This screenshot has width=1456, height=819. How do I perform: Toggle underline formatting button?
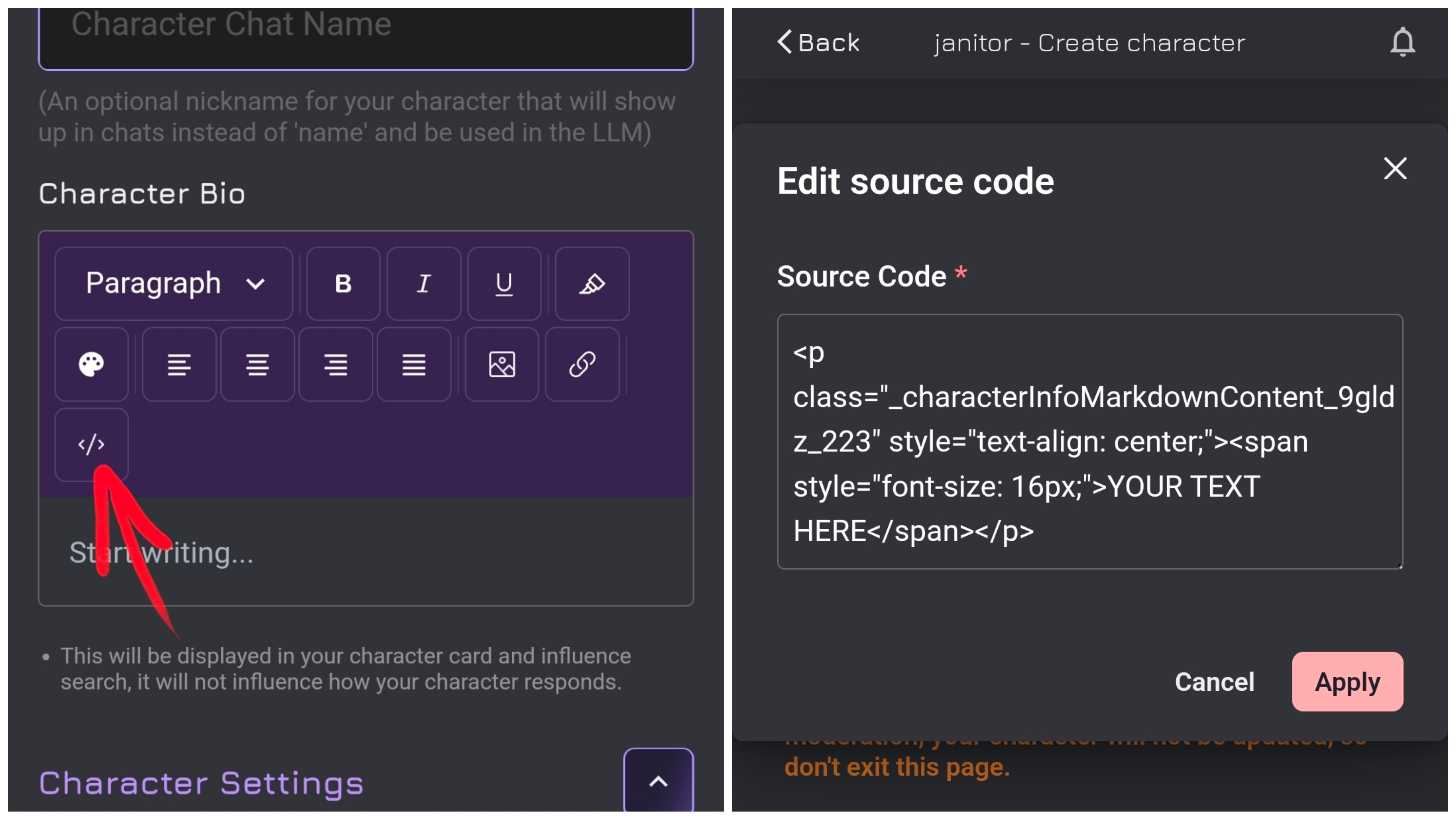click(x=504, y=283)
